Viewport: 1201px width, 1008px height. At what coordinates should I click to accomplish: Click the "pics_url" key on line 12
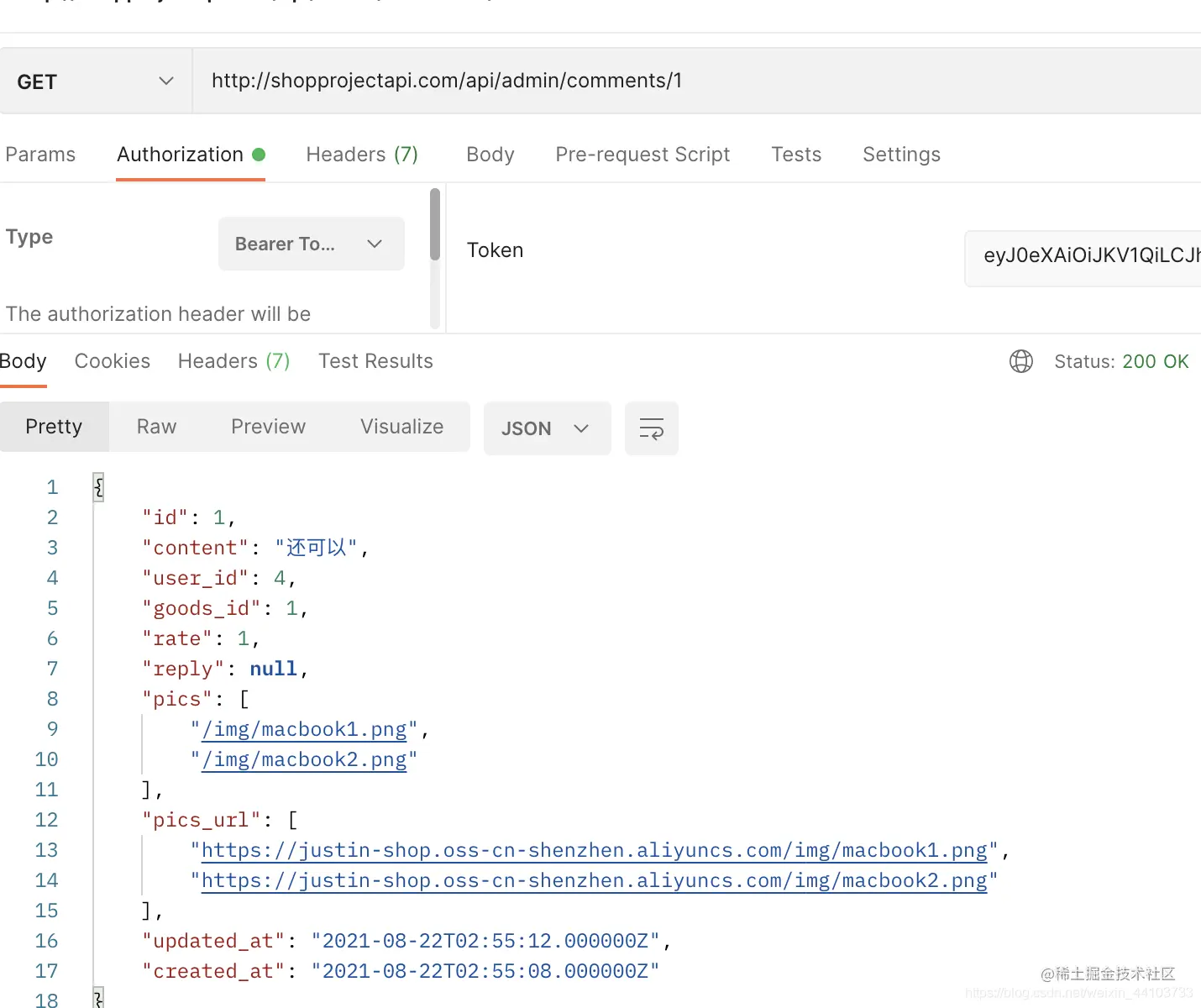(202, 820)
